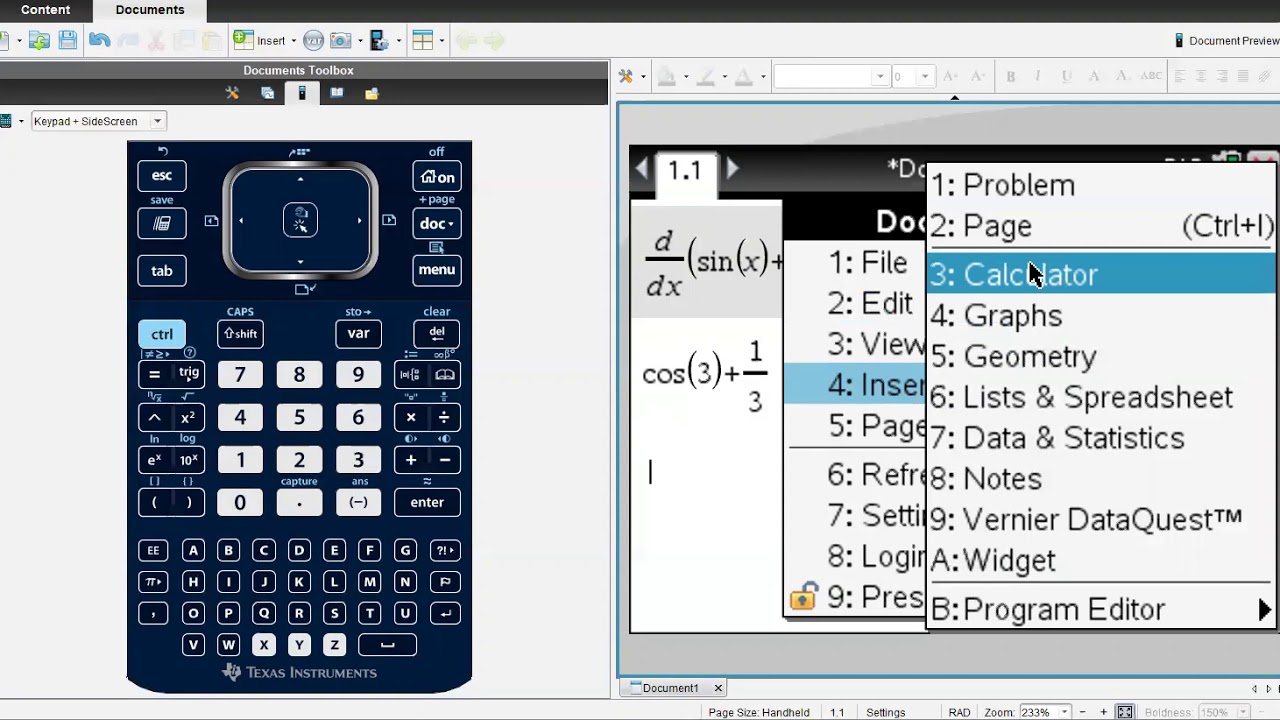This screenshot has height=720, width=1280.
Task: Click the page layout grid icon
Action: [x=422, y=41]
